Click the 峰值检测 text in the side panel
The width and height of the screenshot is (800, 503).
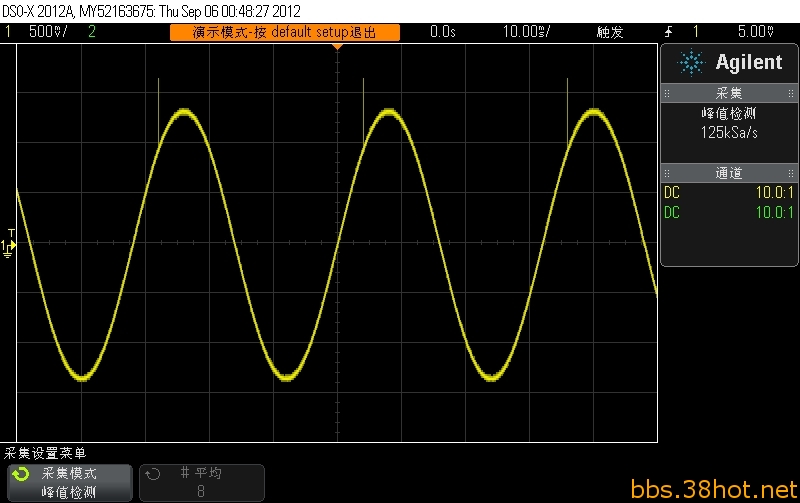(729, 113)
